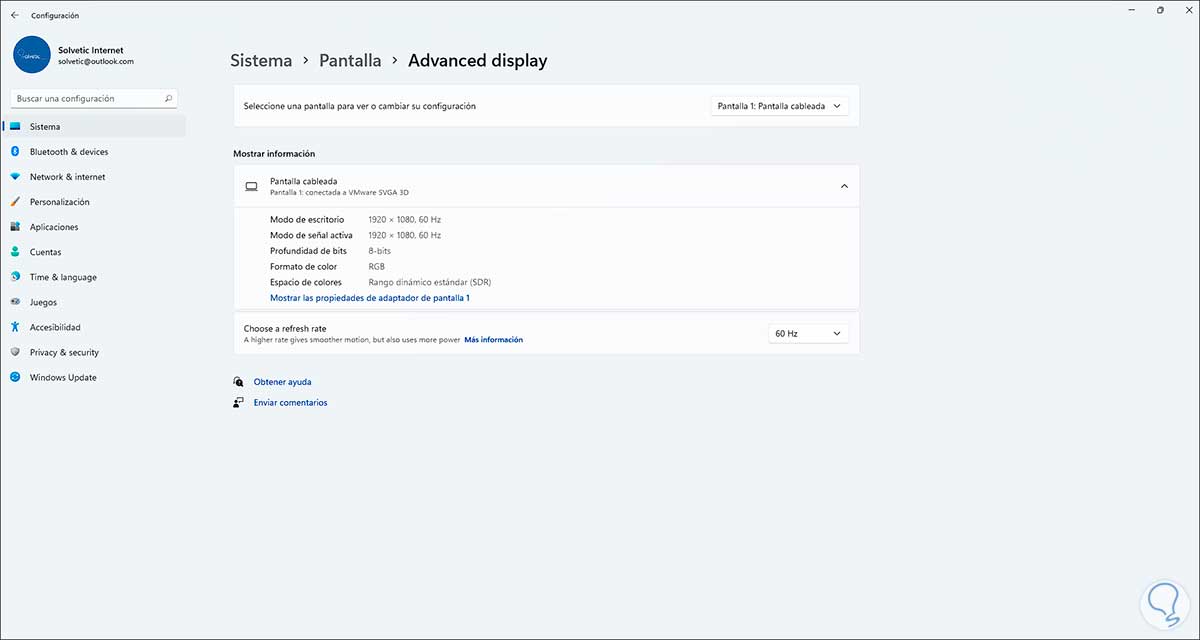Viewport: 1200px width, 640px height.
Task: Open the Obtener ayuda link
Action: (x=282, y=382)
